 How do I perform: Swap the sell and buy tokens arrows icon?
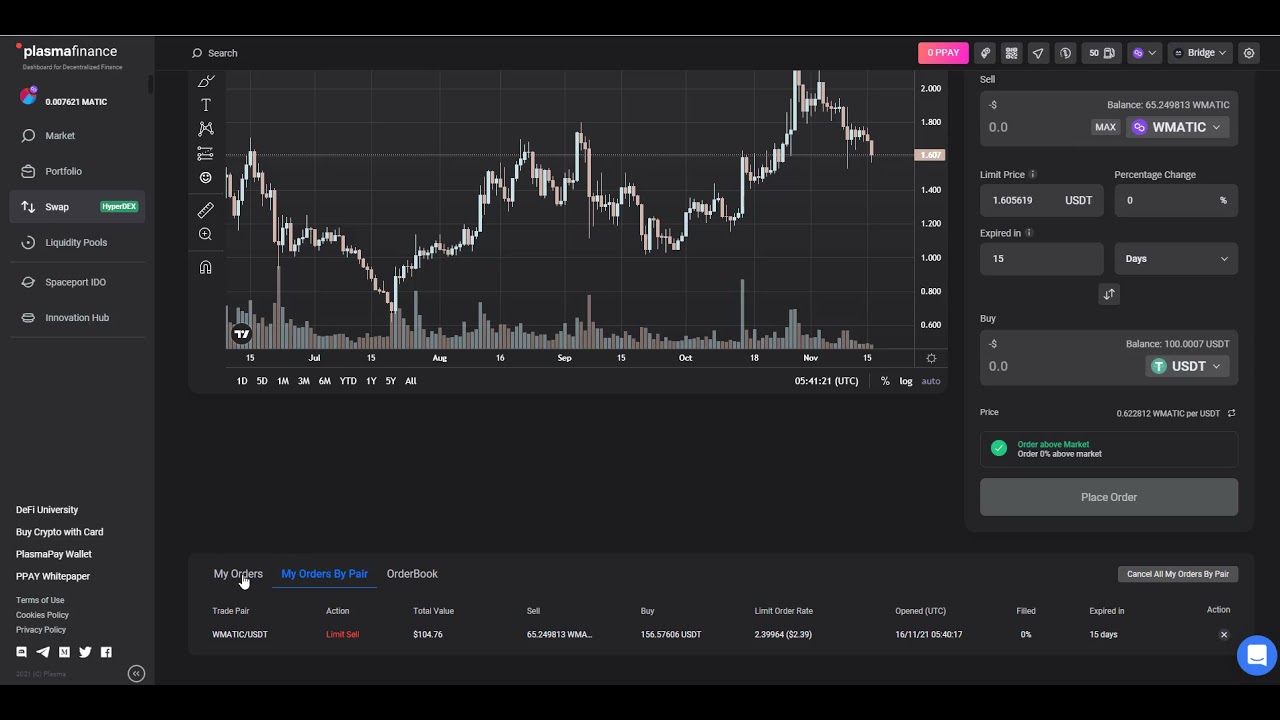1109,294
